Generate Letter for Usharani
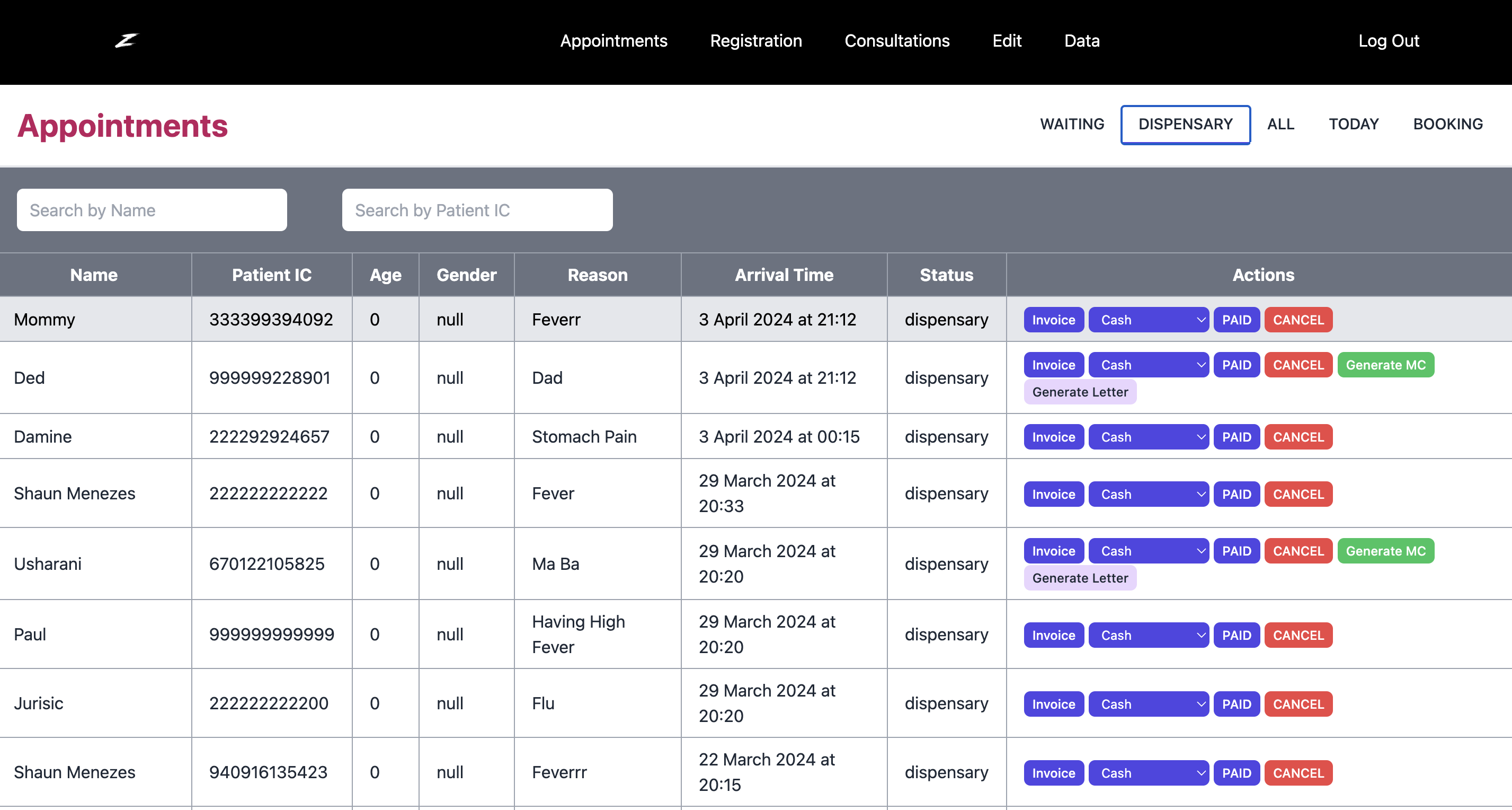Screen dimensions: 1512x810 tap(1079, 578)
